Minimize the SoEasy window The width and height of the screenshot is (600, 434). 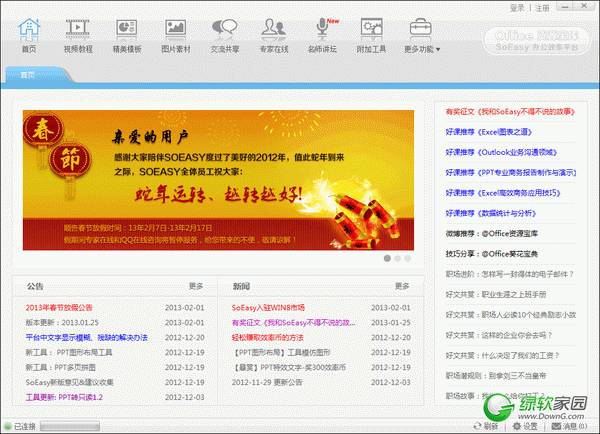point(565,6)
